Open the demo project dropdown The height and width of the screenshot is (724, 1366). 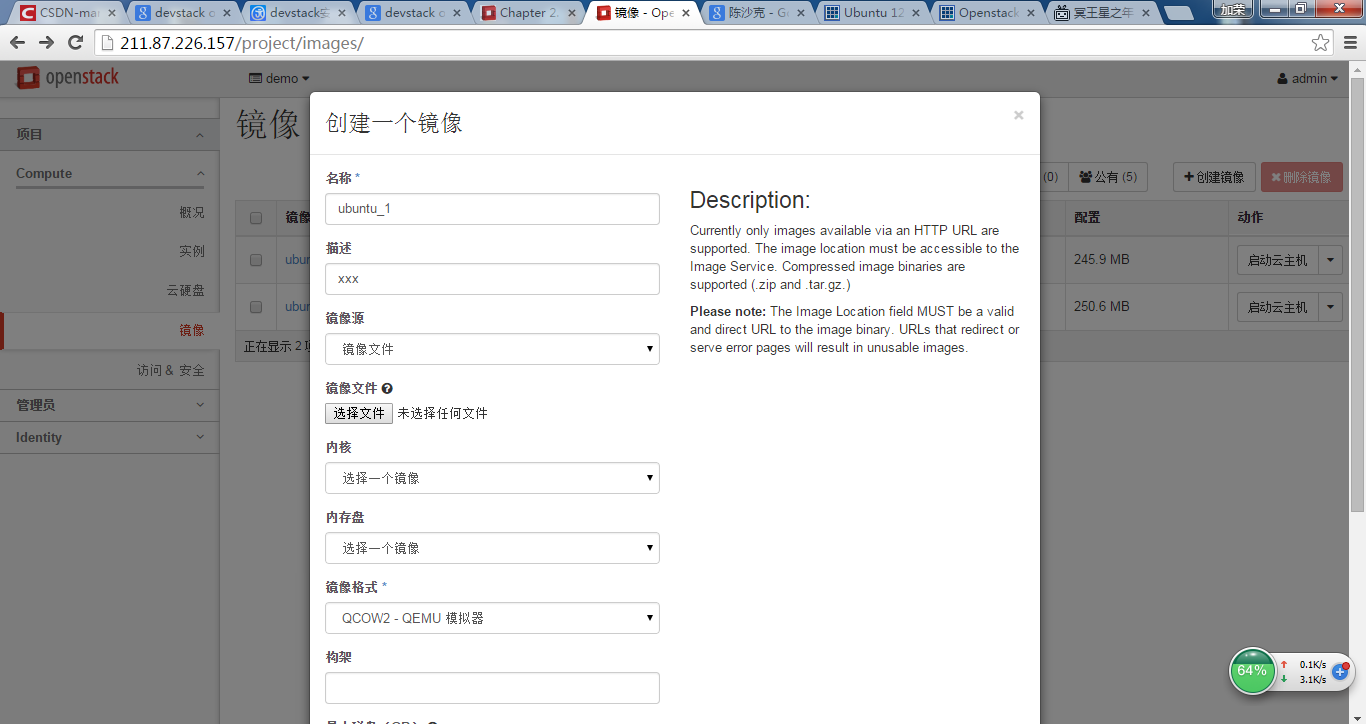coord(279,78)
